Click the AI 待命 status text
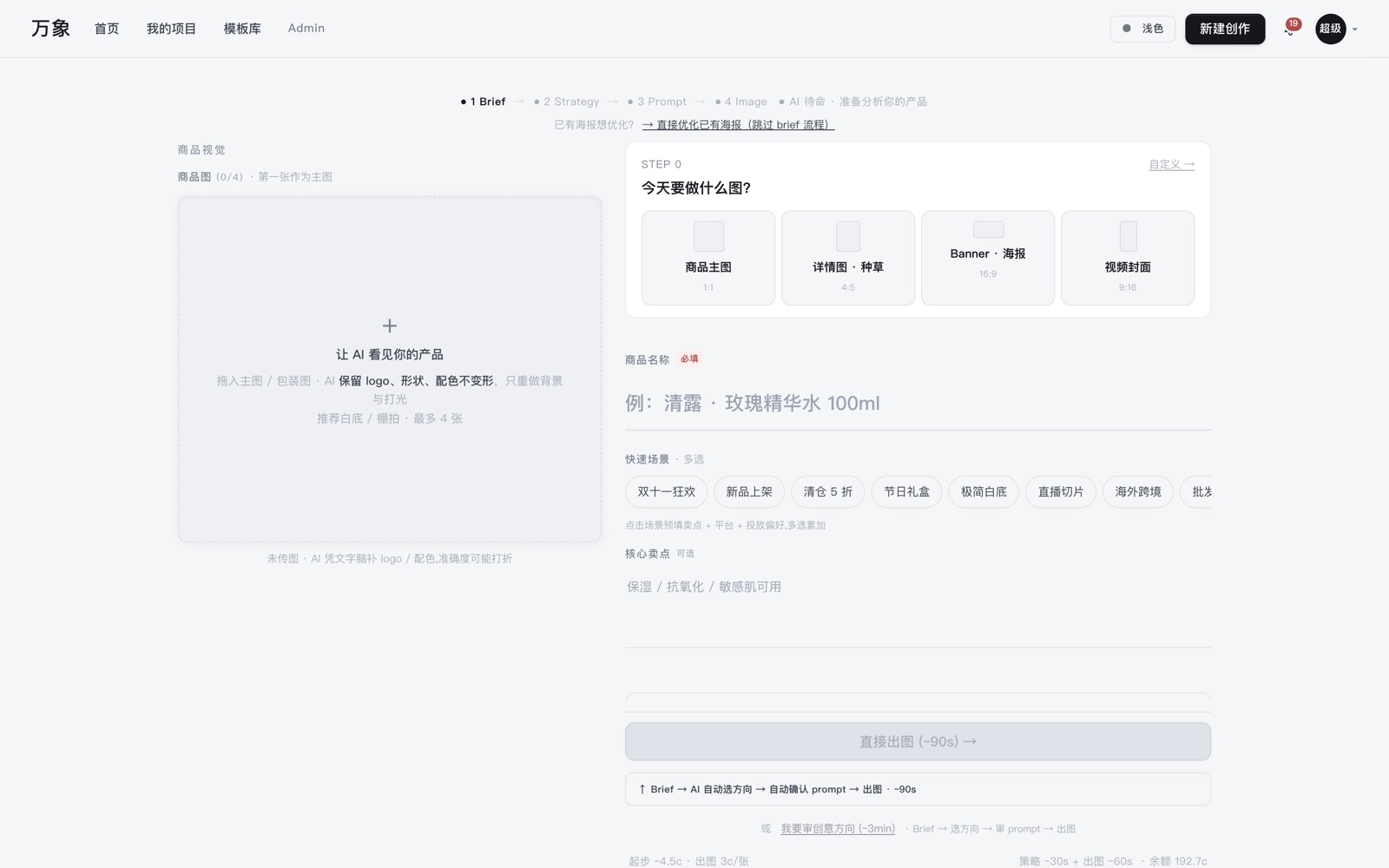1389x868 pixels. pyautogui.click(x=807, y=102)
